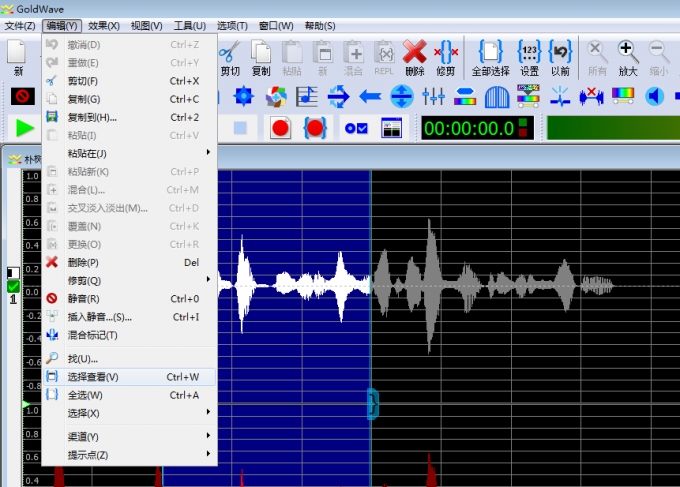The height and width of the screenshot is (487, 680).
Task: Choose 复制(G) from the edit menu
Action: 130,99
